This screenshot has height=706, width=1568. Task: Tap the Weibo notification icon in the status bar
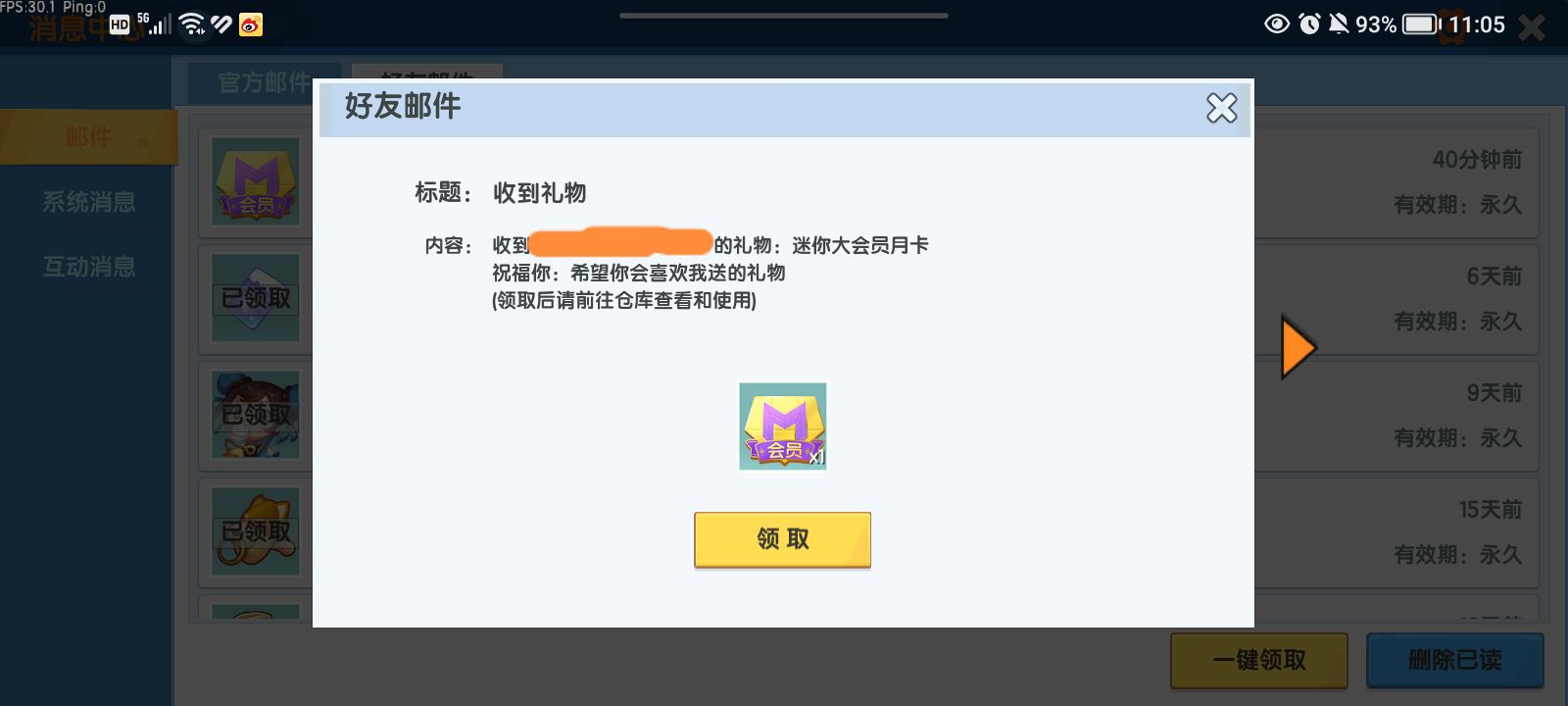[251, 25]
